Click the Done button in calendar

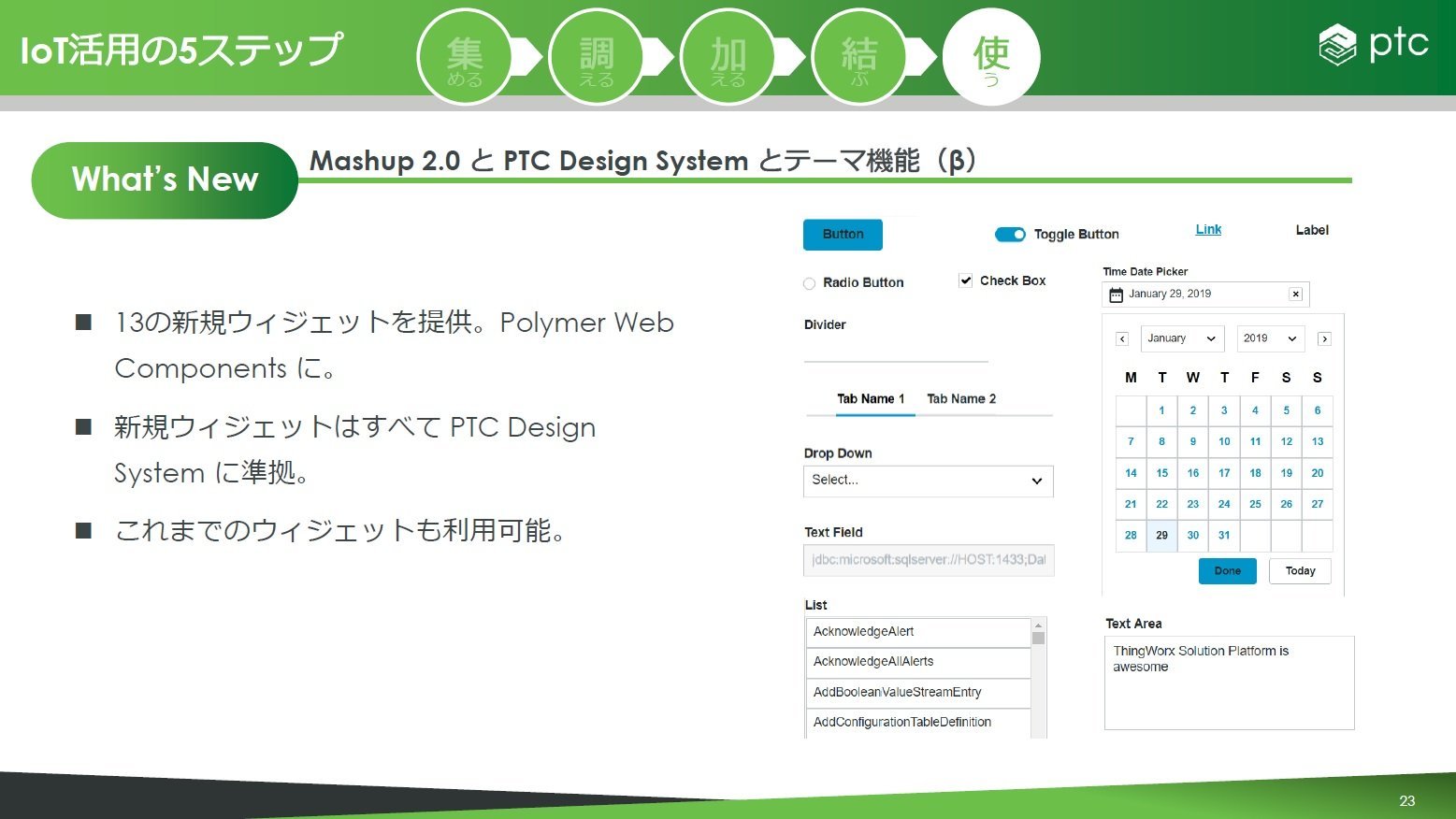1227,571
